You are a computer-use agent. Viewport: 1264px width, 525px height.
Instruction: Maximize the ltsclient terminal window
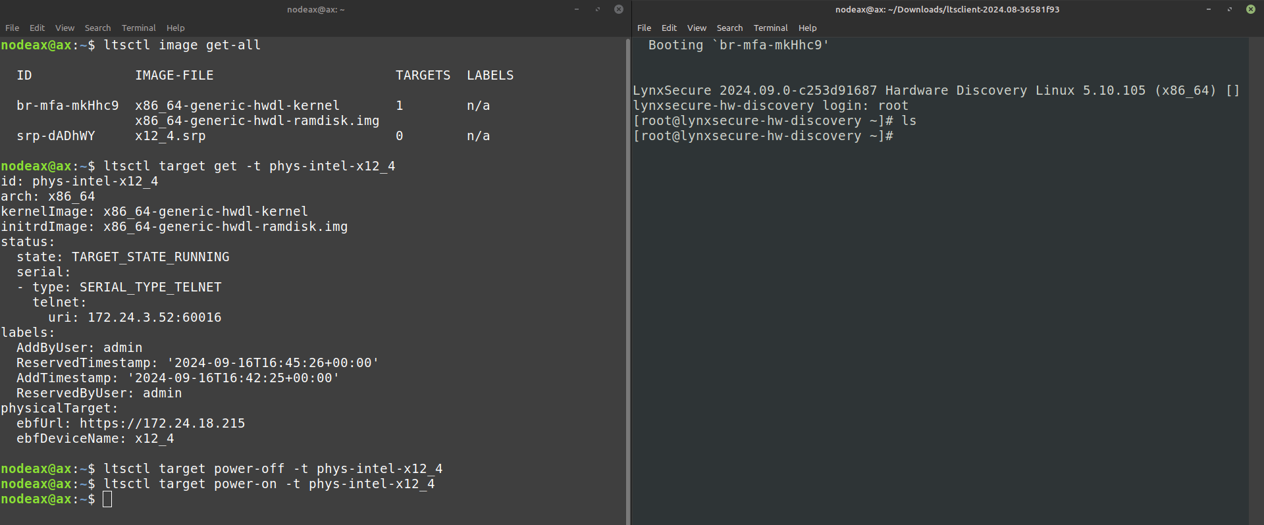1229,9
